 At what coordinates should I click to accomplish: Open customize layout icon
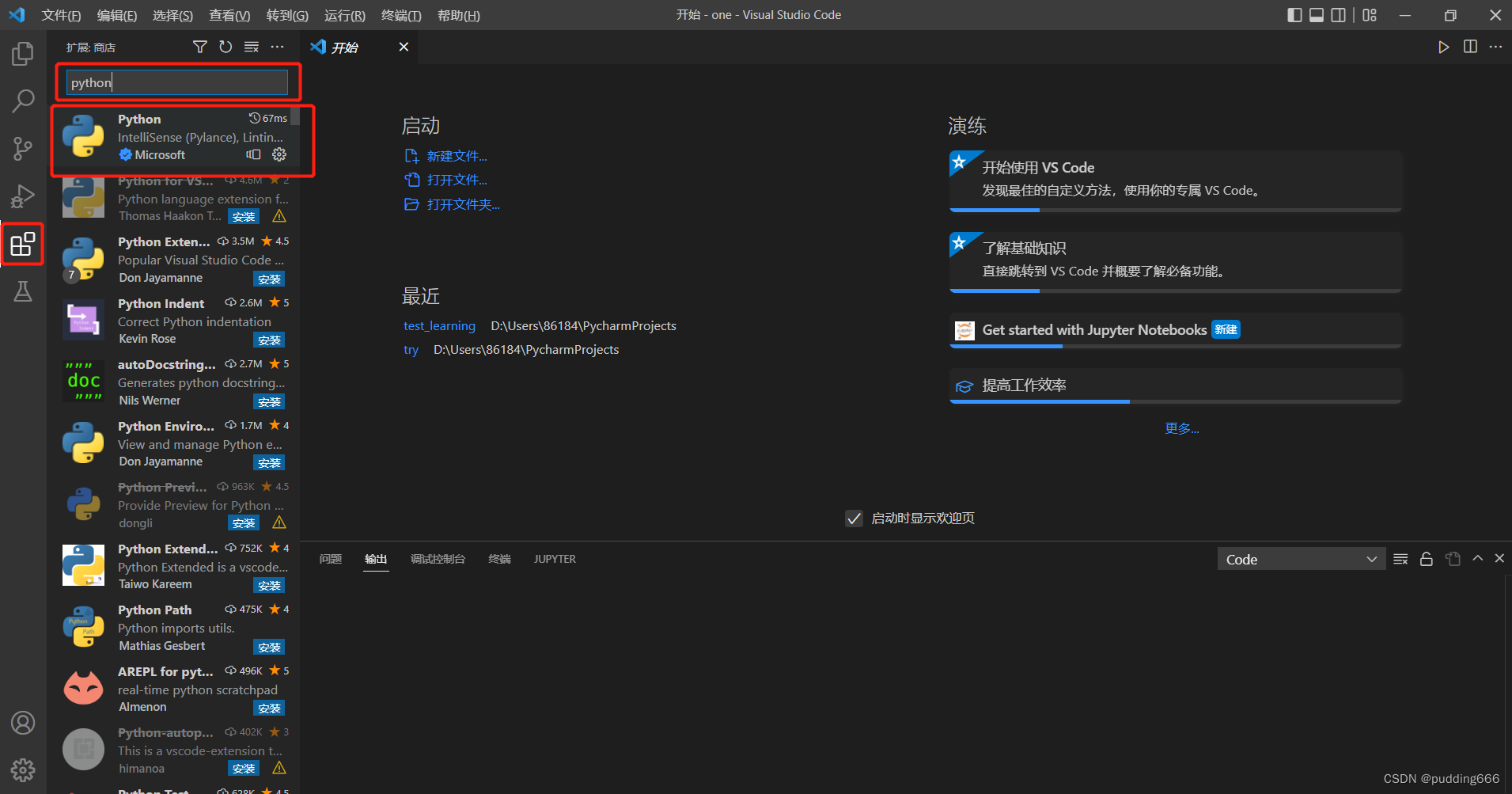(1370, 15)
